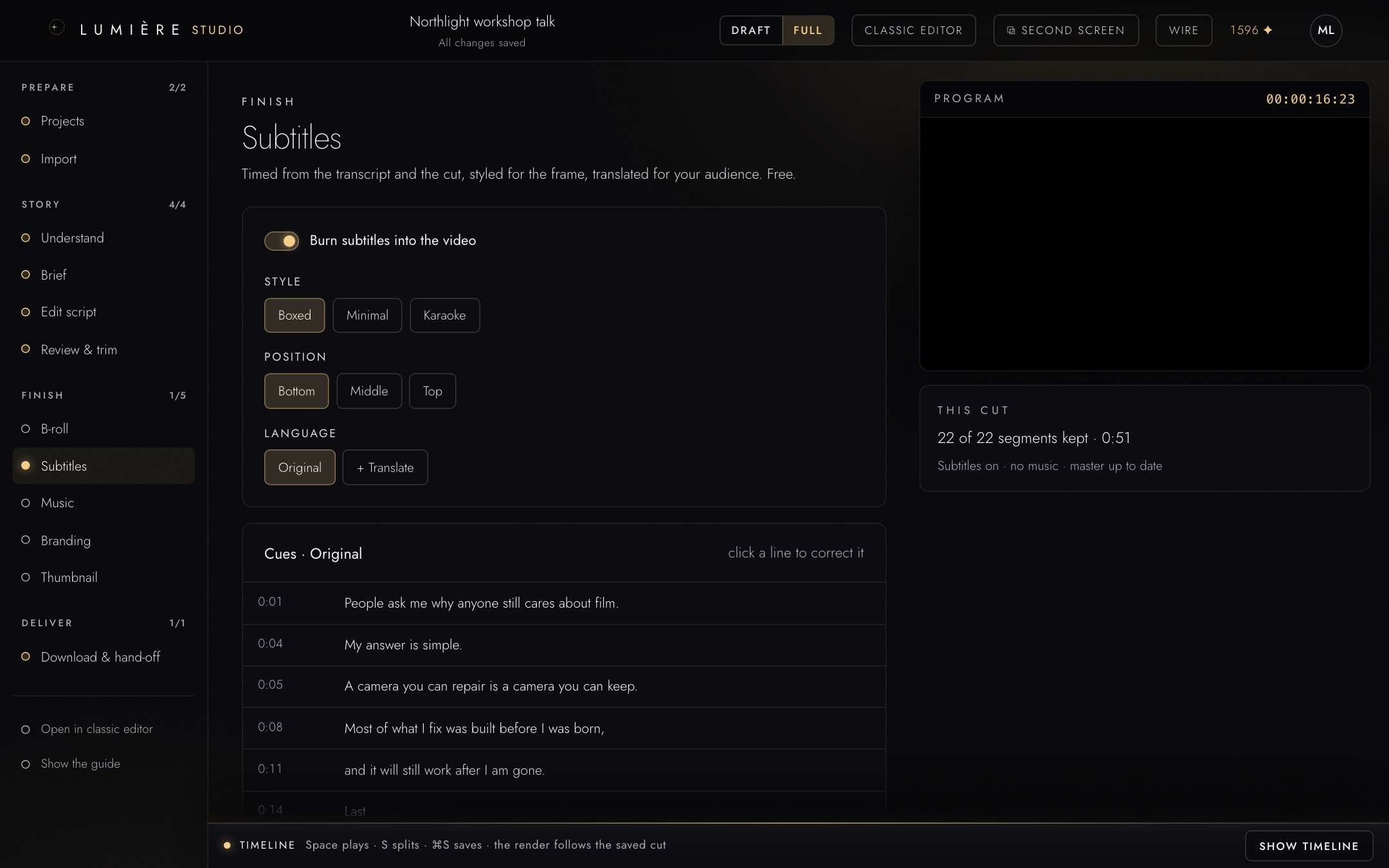Switch to FULL render mode

808,30
